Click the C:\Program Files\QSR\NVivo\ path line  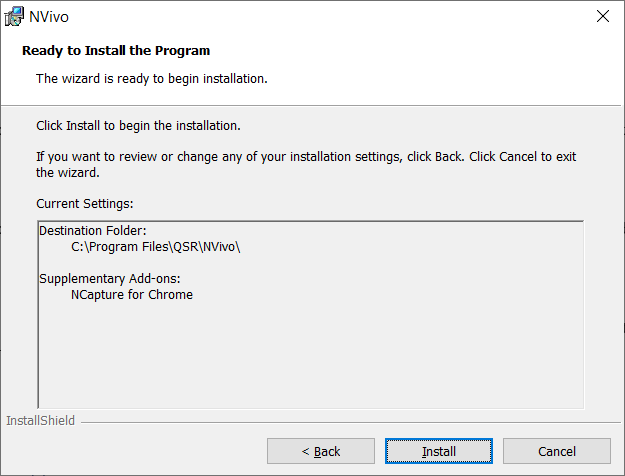[x=155, y=247]
